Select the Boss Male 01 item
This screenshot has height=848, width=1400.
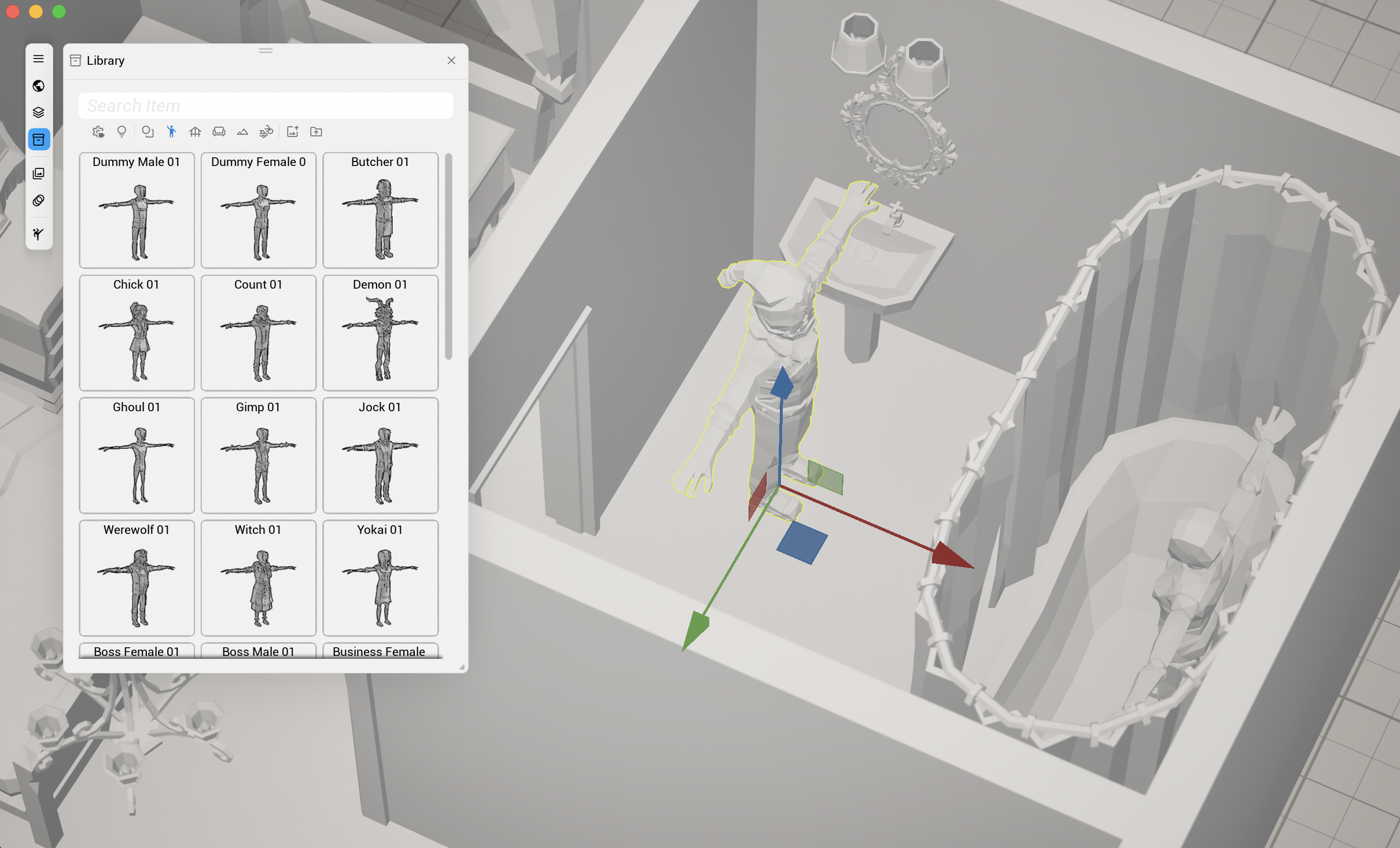pos(259,651)
